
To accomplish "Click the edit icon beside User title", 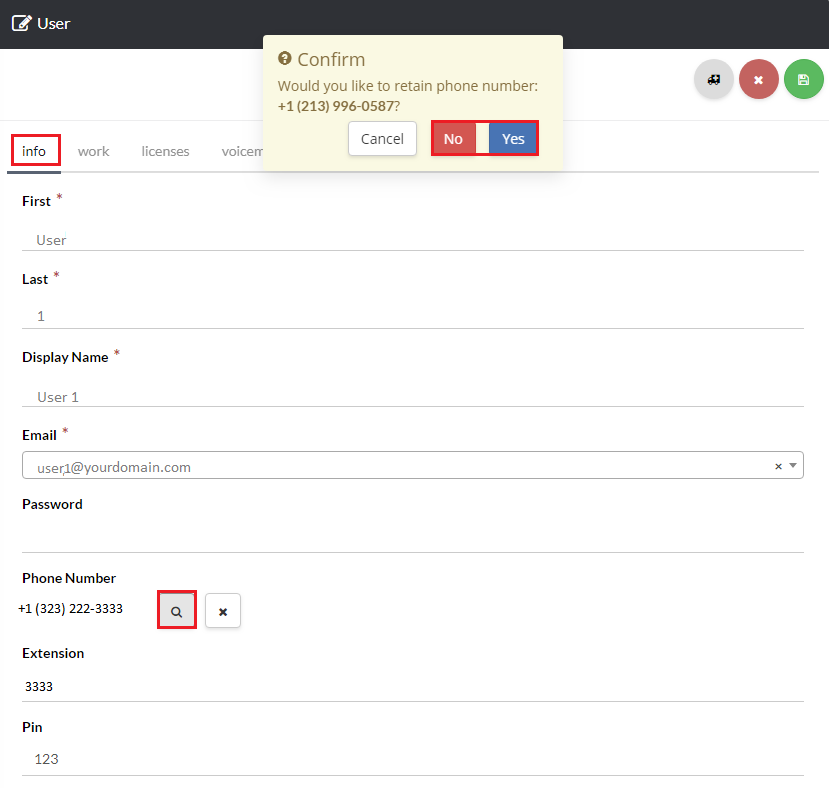I will (21, 23).
